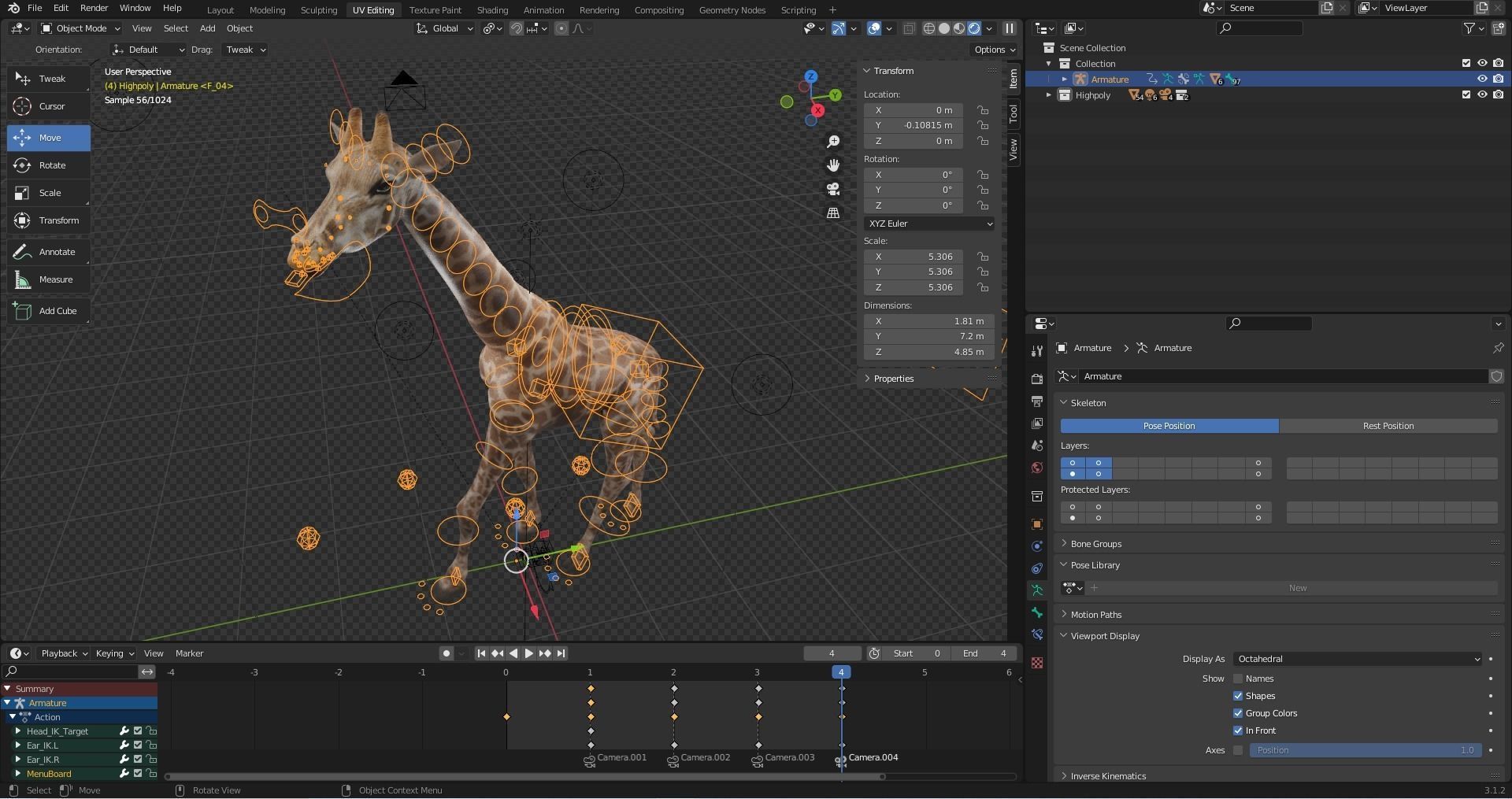Choose the Annotate tool
Screen dimensions: 1512x799
click(x=49, y=252)
